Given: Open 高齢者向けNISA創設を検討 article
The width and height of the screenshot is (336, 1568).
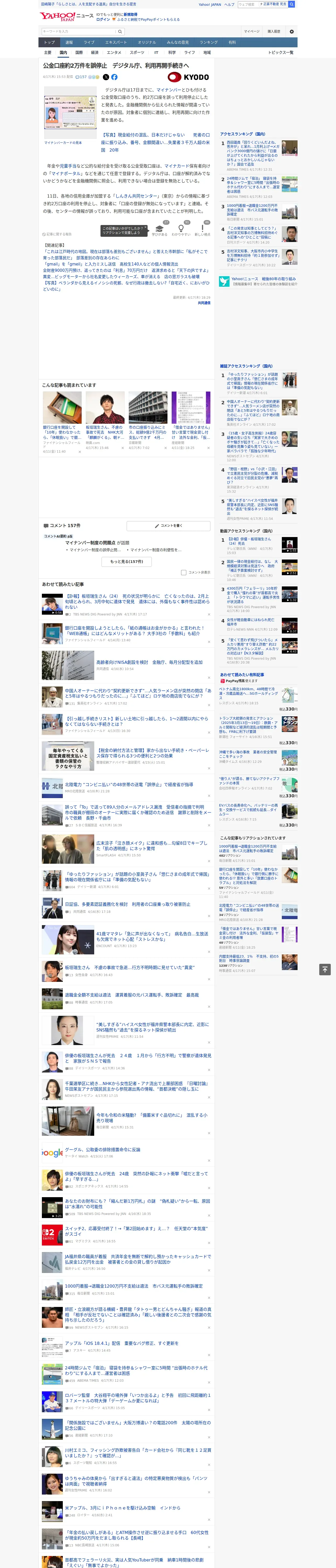Looking at the screenshot, I should [149, 662].
